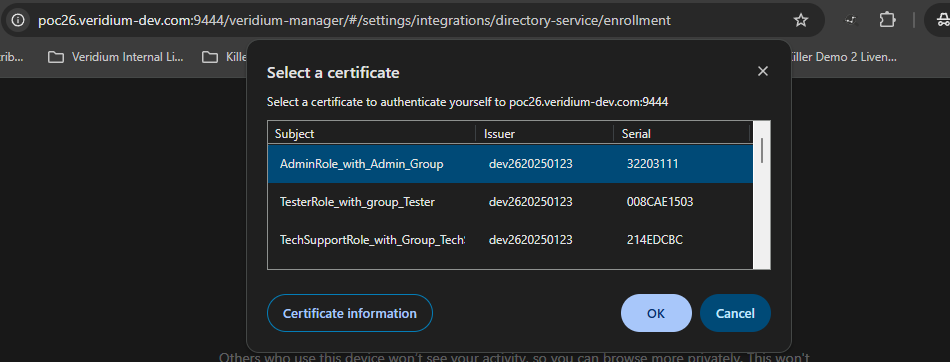Click the address bar URL
950x362 pixels.
click(x=354, y=20)
